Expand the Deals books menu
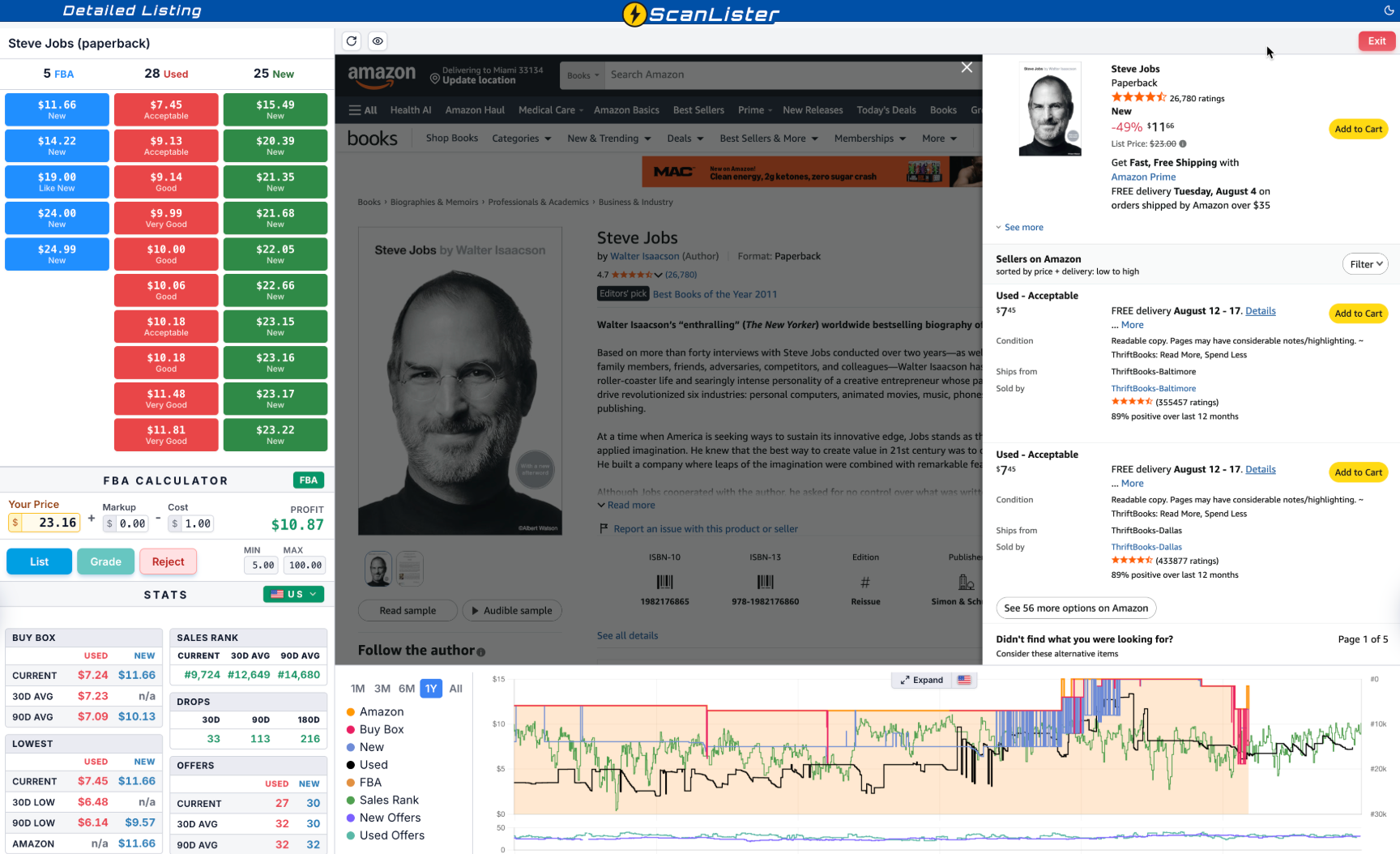Image resolution: width=1400 pixels, height=854 pixels. (685, 139)
